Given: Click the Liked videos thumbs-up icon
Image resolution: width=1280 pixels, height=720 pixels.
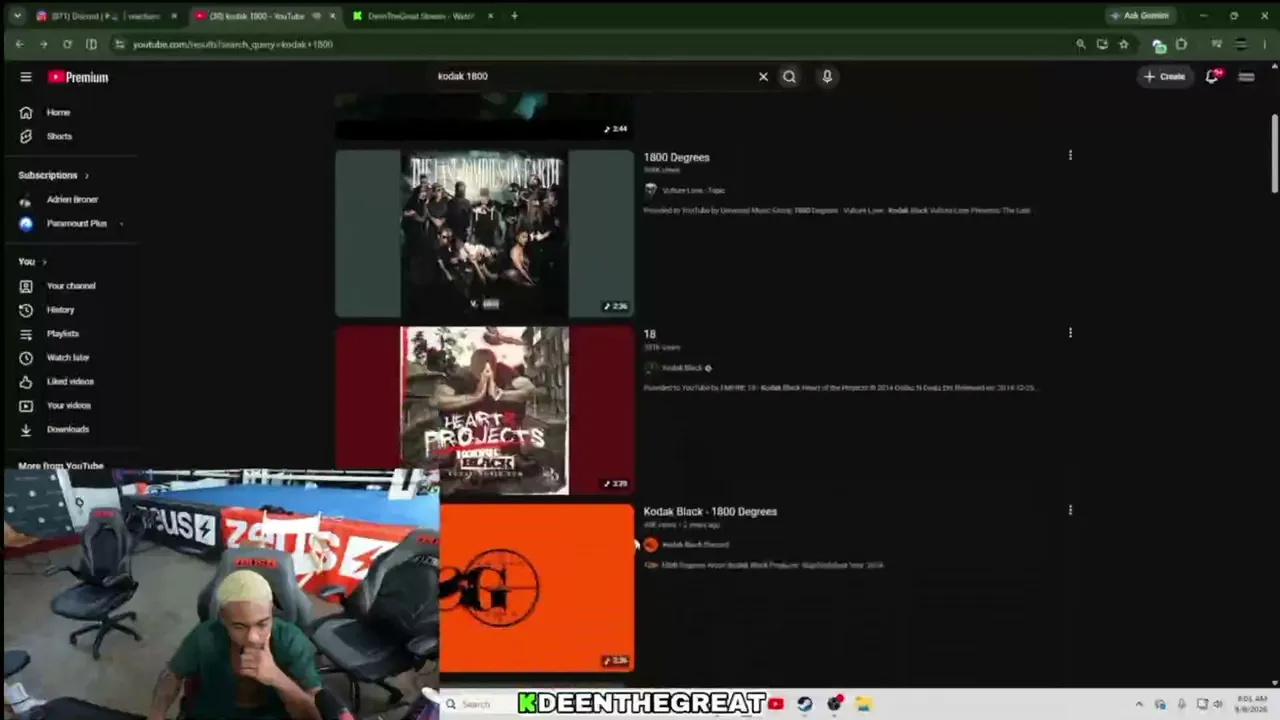Looking at the screenshot, I should pyautogui.click(x=26, y=381).
